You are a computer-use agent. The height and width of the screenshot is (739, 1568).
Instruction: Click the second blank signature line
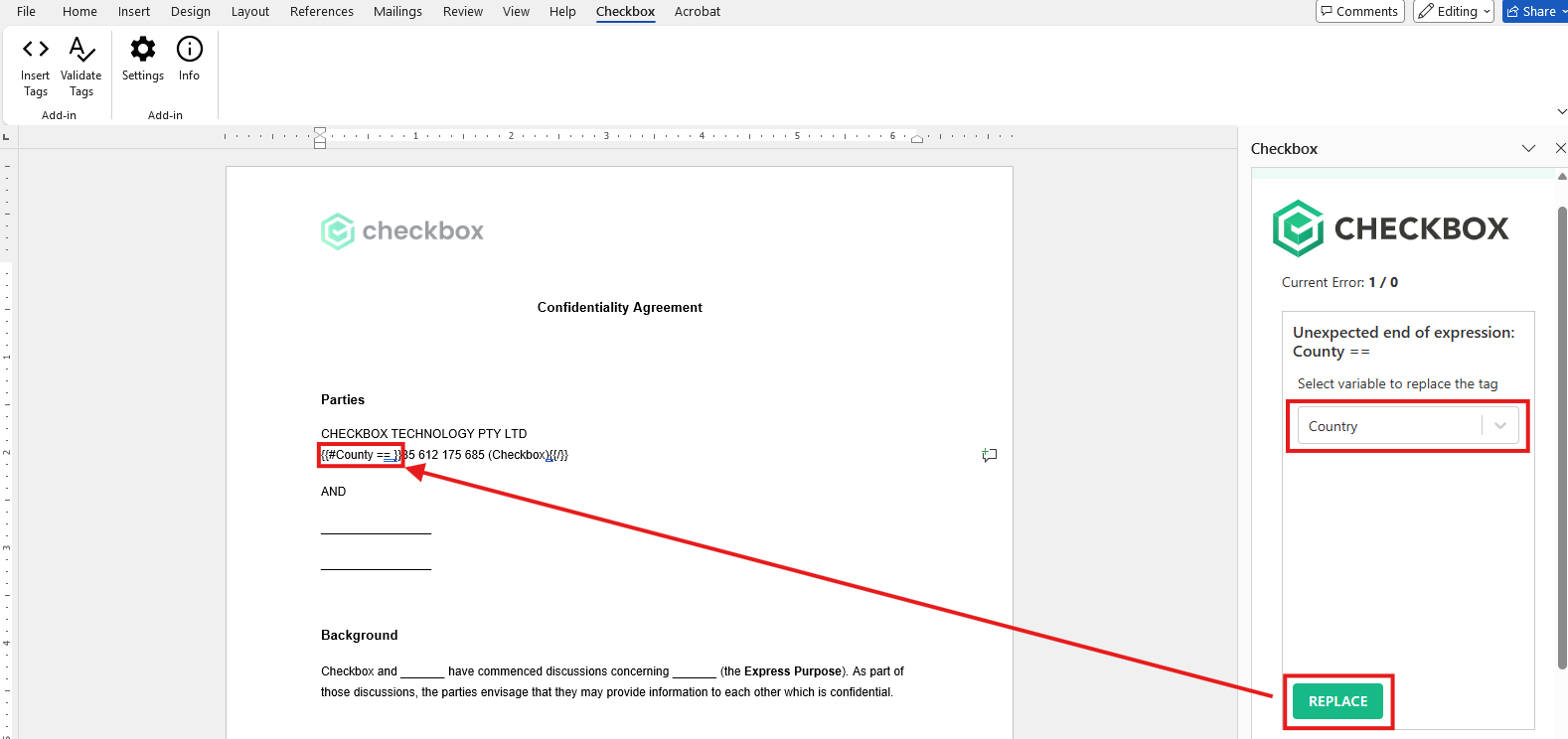point(376,568)
